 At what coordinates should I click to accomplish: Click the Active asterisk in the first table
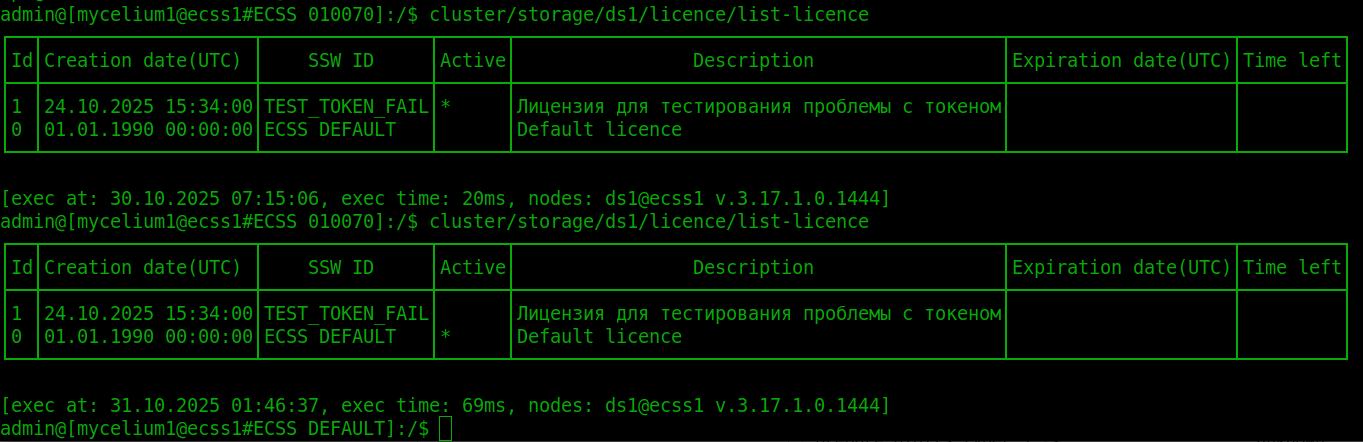coord(445,107)
